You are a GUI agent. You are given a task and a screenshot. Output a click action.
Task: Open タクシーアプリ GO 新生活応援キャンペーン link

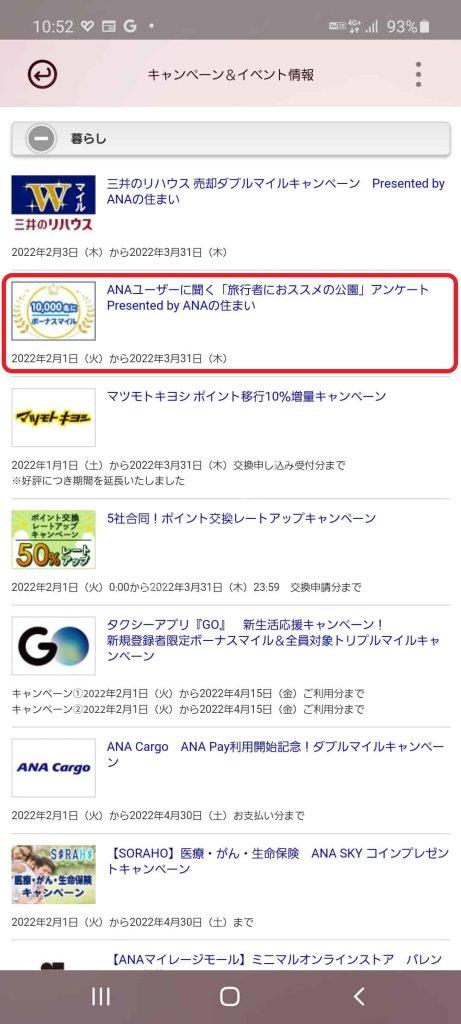[x=274, y=641]
